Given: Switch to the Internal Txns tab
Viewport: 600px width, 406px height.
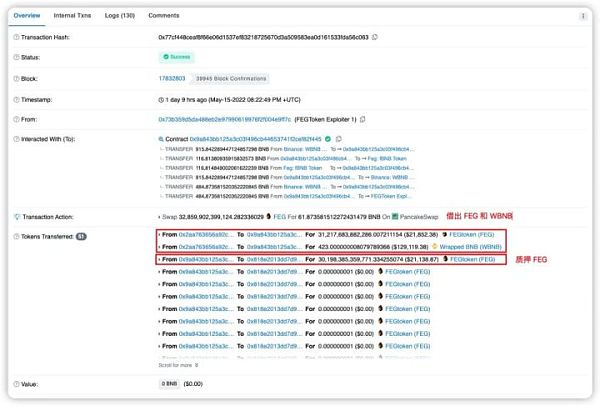Looking at the screenshot, I should [x=73, y=15].
